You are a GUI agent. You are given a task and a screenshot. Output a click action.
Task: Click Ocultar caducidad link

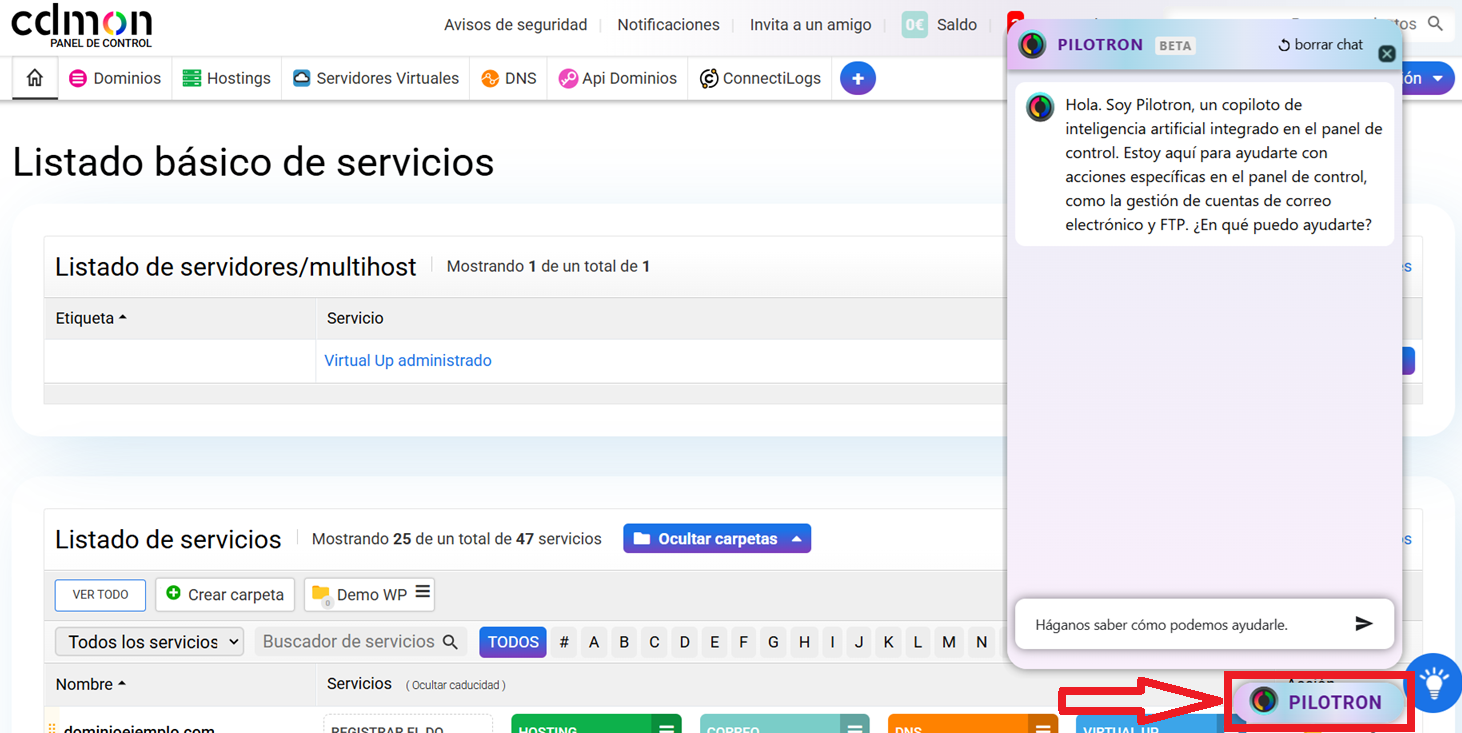click(455, 685)
